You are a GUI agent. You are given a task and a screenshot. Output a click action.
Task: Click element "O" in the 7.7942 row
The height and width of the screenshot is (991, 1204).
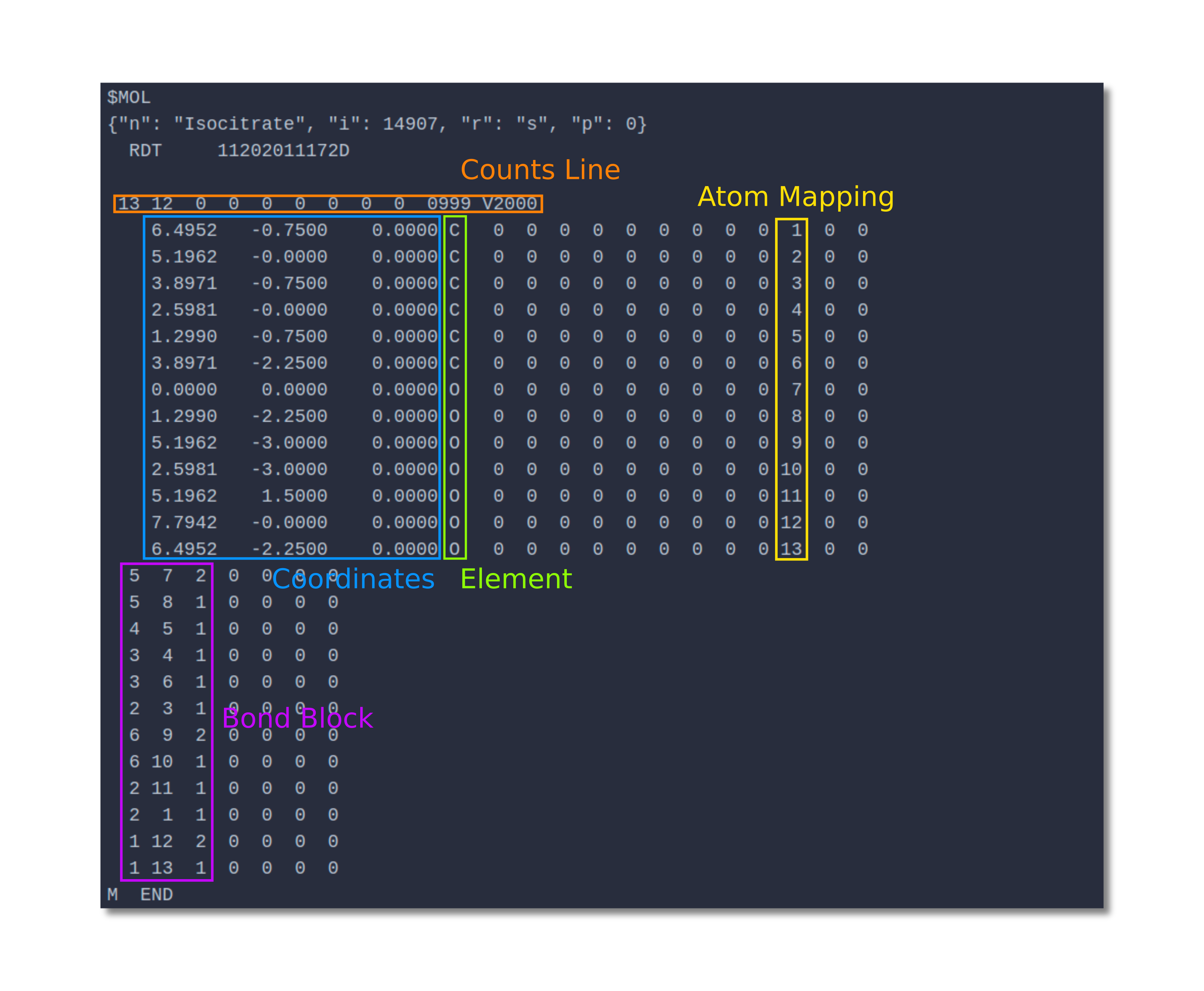pos(454,522)
